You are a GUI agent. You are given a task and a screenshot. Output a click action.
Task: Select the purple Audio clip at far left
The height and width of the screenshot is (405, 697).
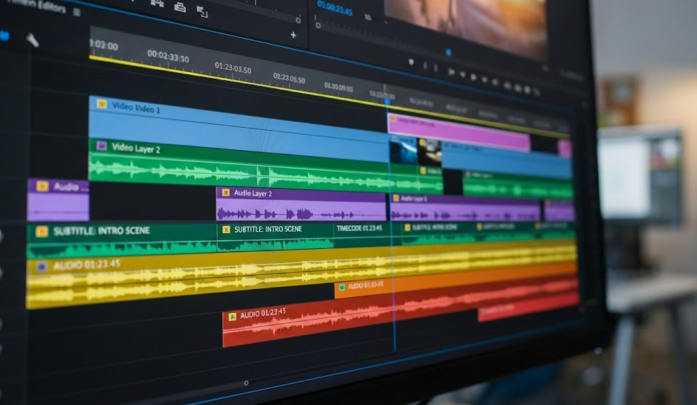[x=57, y=200]
